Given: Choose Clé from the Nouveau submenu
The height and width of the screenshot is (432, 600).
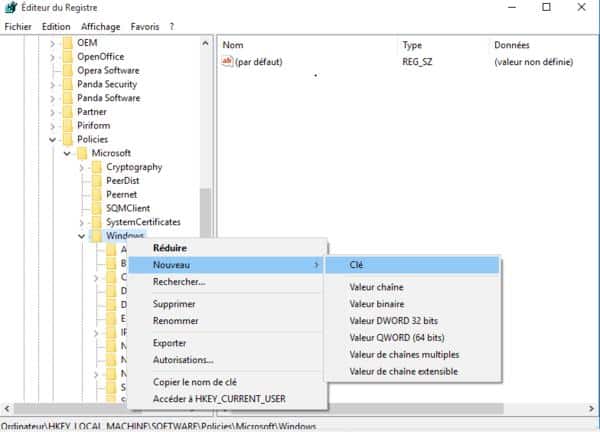Looking at the screenshot, I should (357, 265).
